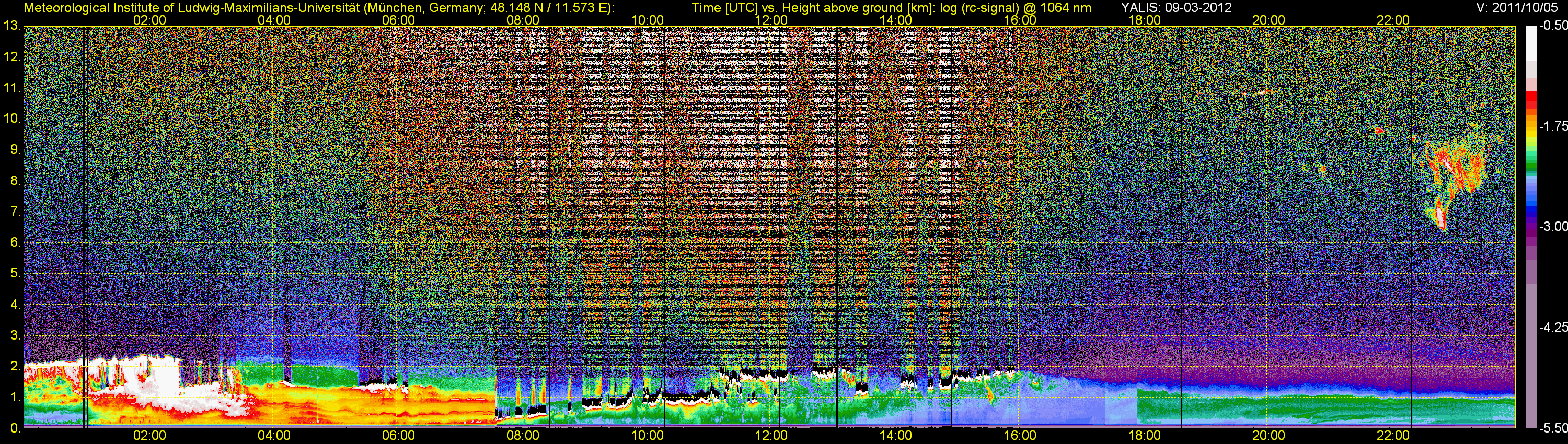Click the 04:00 label on the bottom time axis

pyautogui.click(x=274, y=436)
